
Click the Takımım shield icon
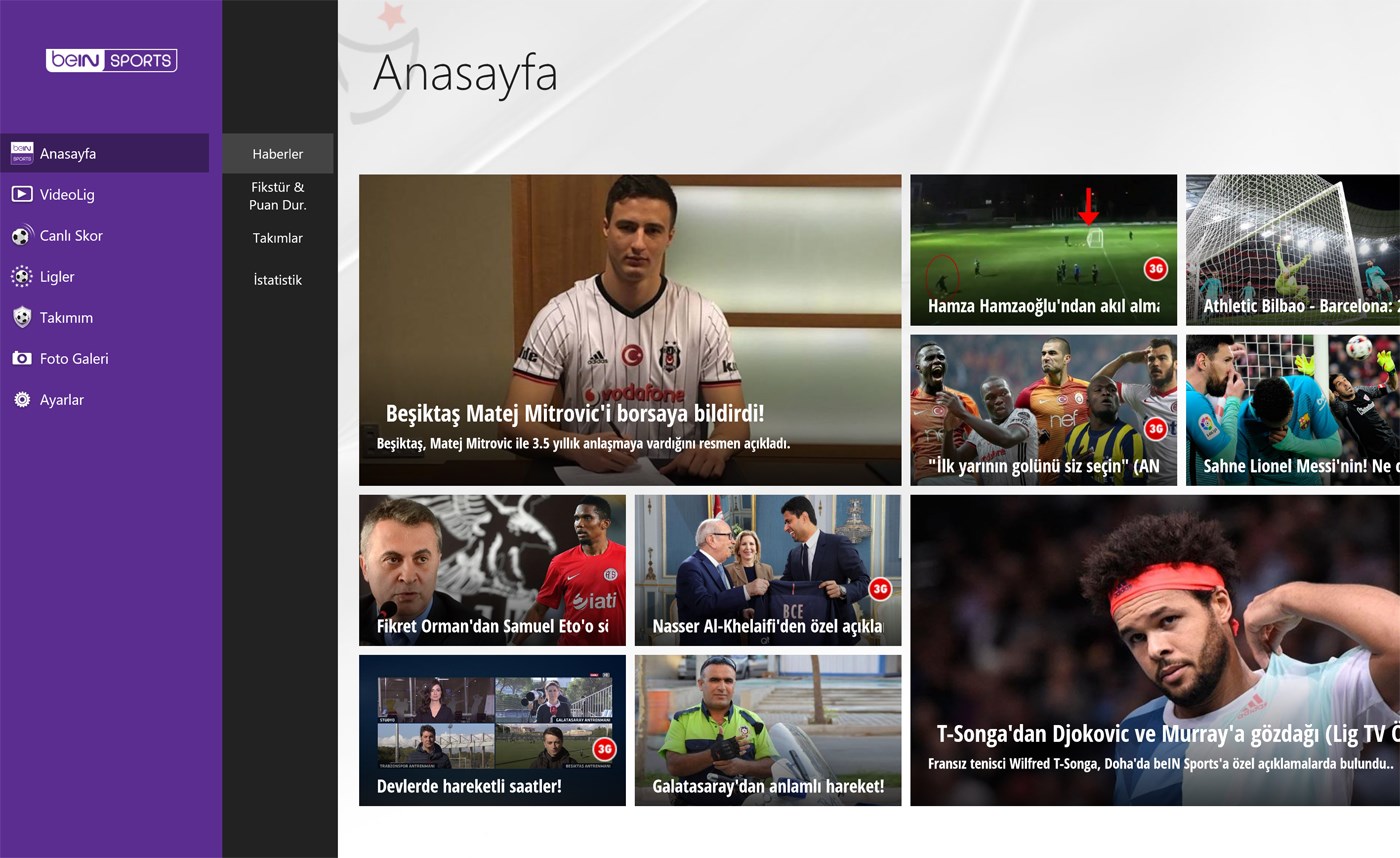click(21, 318)
